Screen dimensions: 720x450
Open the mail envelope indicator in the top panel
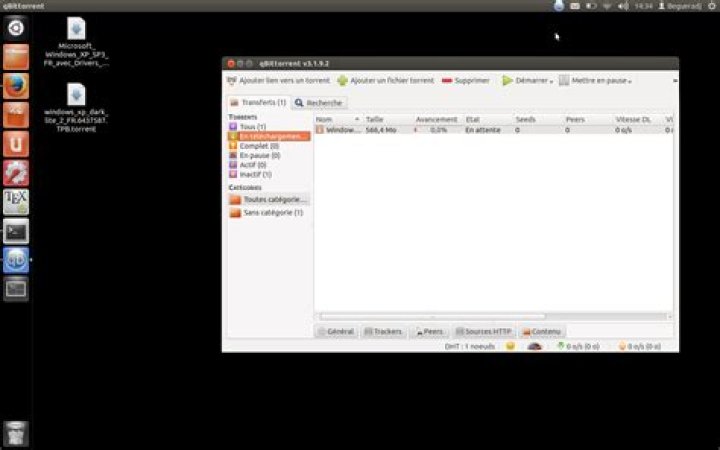tap(575, 6)
